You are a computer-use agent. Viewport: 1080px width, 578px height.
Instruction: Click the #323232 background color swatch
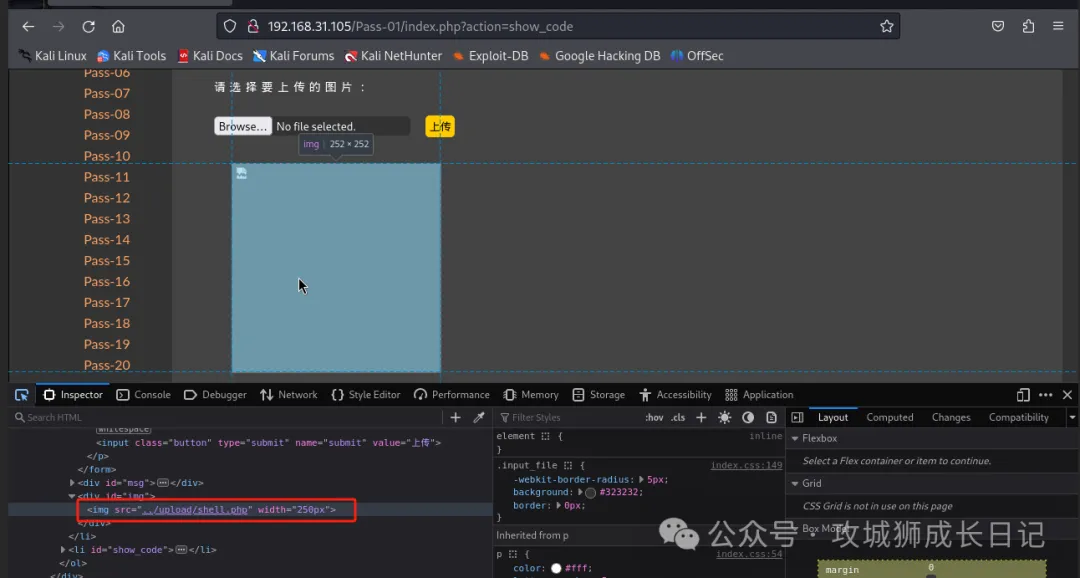tap(590, 492)
